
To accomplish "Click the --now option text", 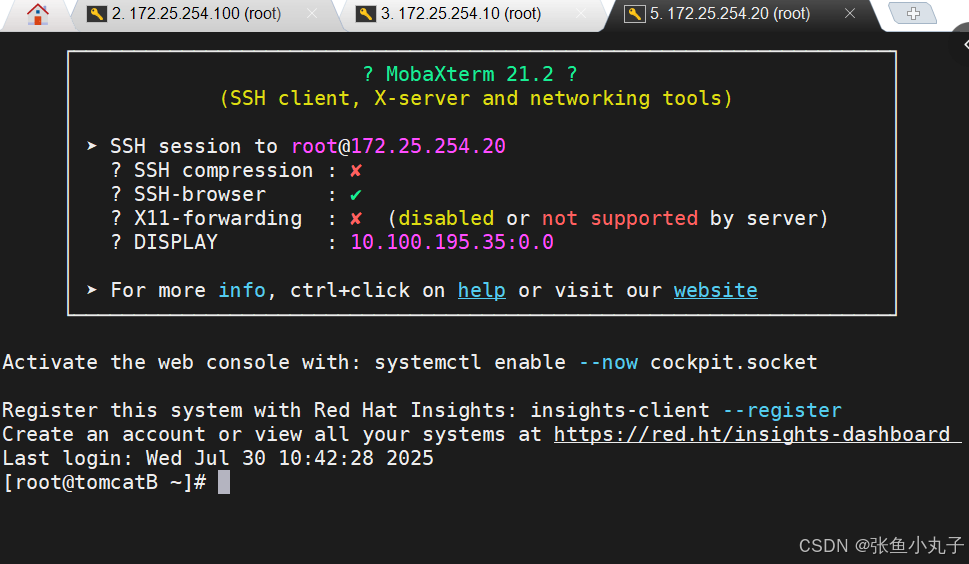I will 608,363.
